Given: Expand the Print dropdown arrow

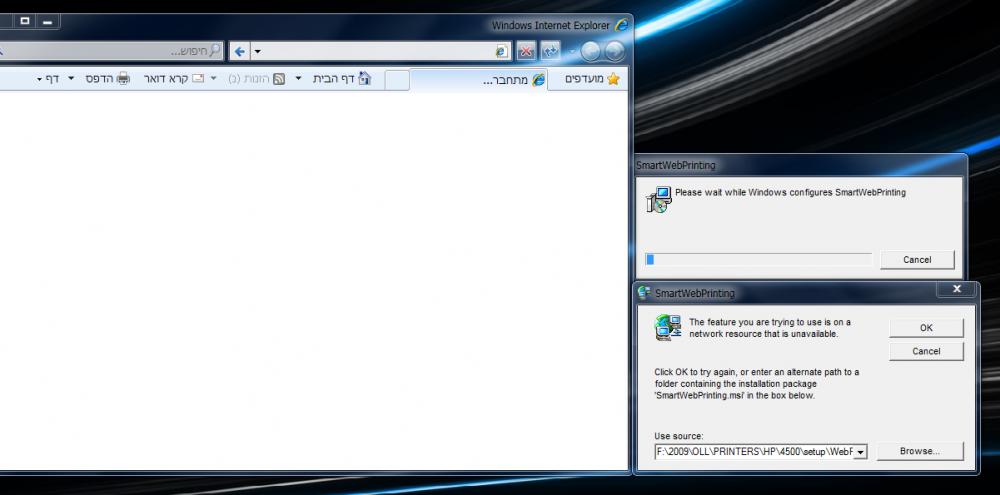Looking at the screenshot, I should pos(71,78).
